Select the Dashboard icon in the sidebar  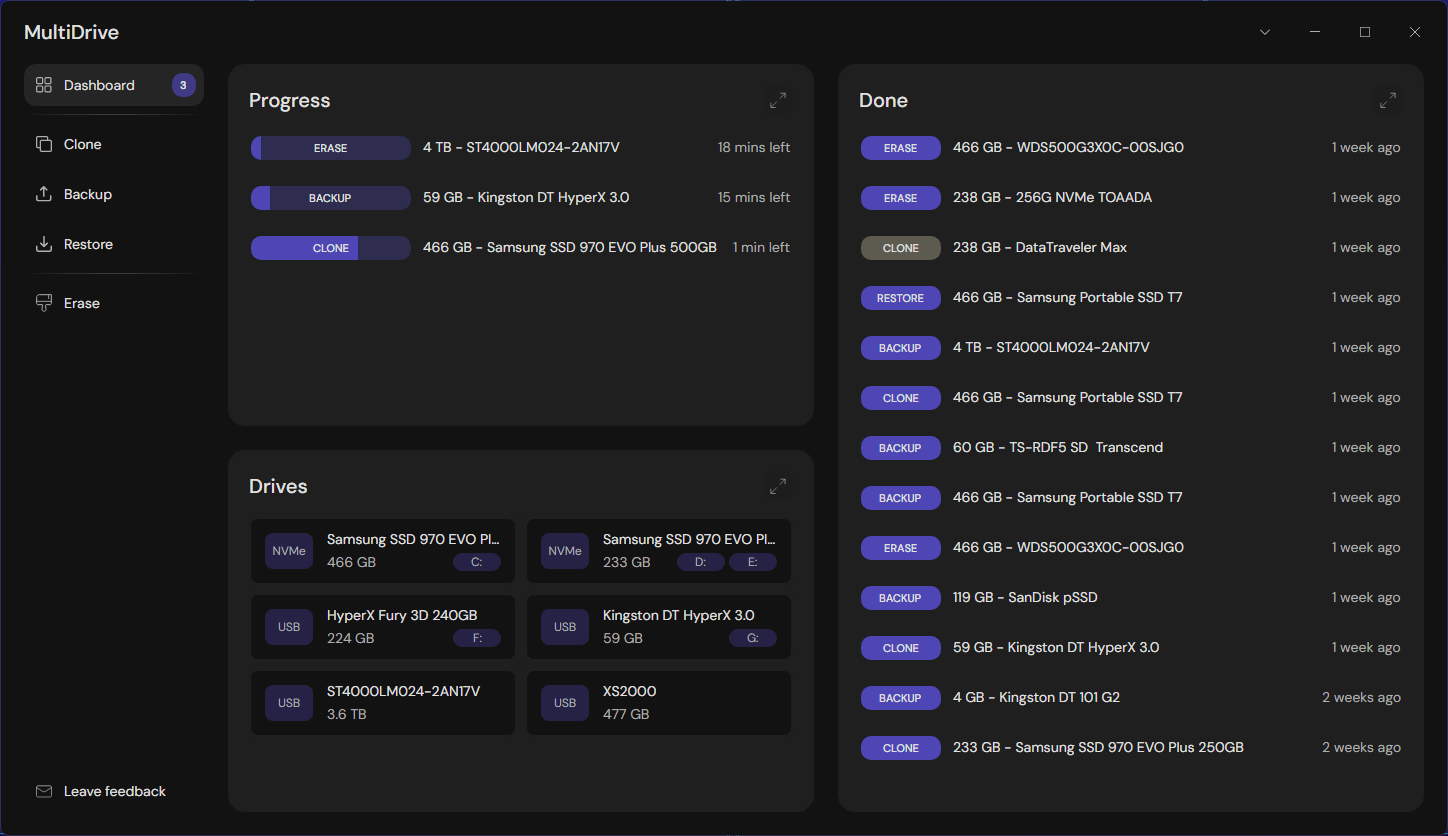coord(44,85)
